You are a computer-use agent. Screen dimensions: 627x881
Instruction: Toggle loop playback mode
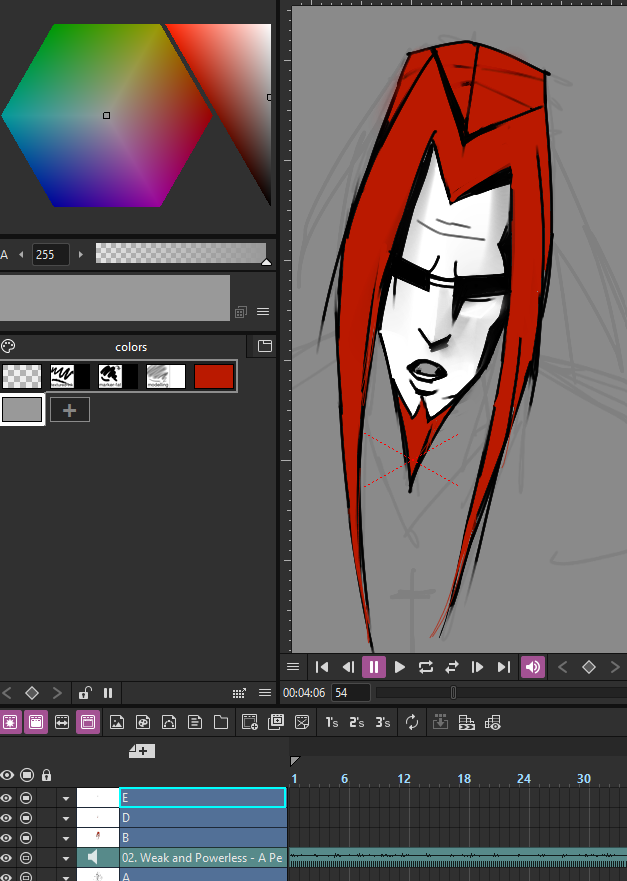(x=426, y=667)
